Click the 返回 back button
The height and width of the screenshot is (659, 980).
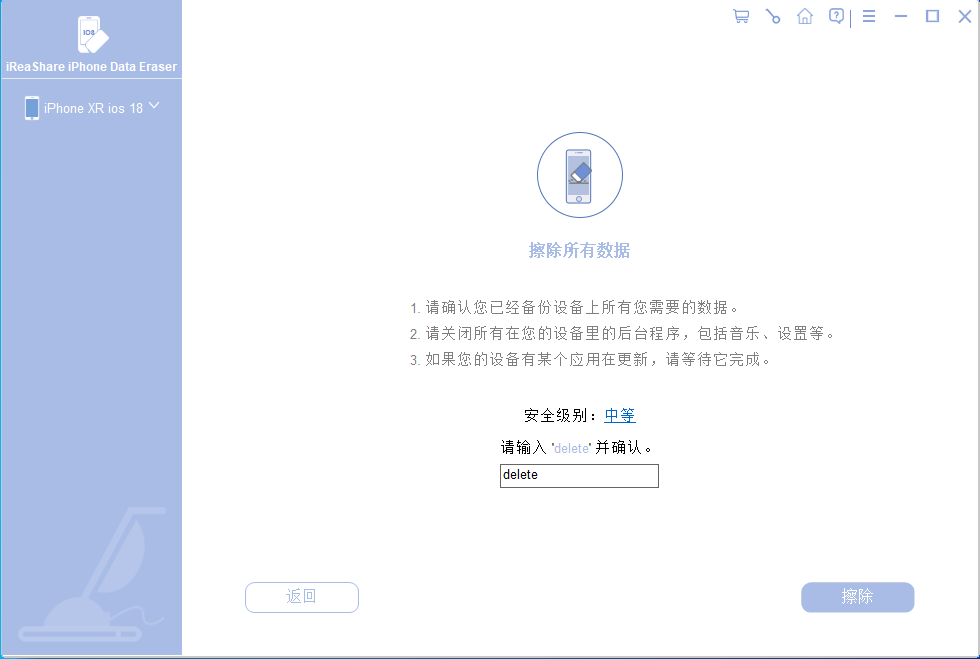click(x=302, y=597)
